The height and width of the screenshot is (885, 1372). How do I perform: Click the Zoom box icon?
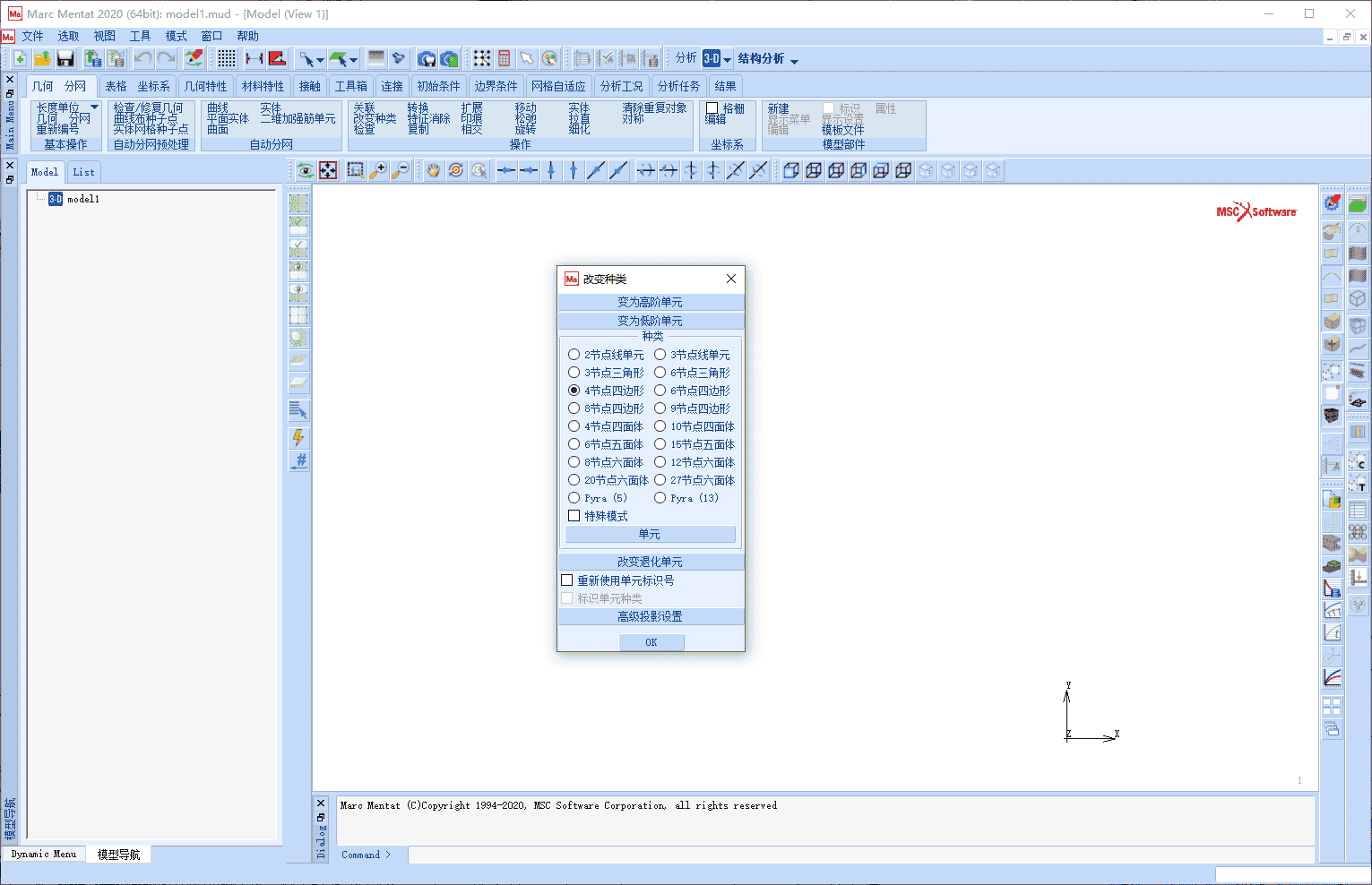click(356, 170)
